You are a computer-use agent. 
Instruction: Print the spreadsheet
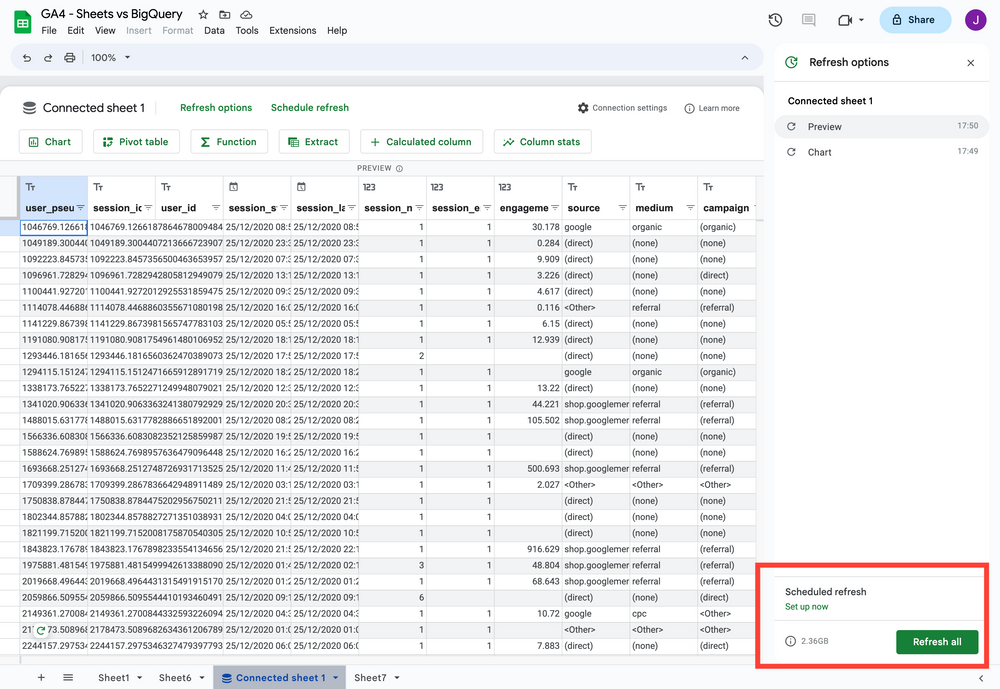[69, 57]
